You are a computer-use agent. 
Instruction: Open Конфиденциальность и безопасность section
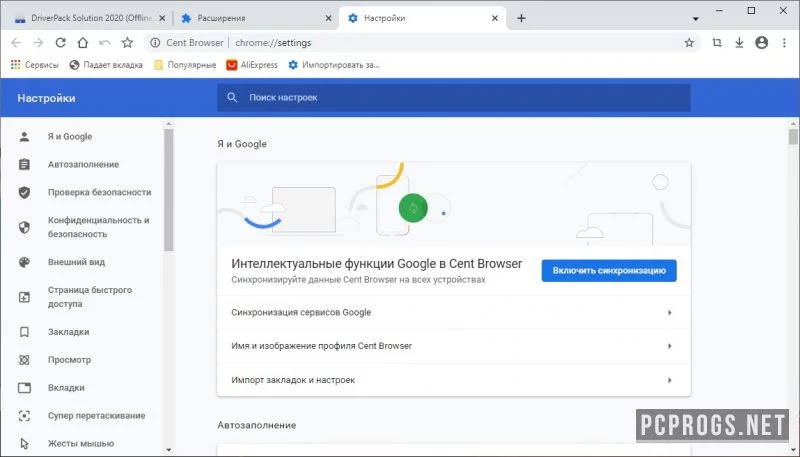click(x=98, y=227)
